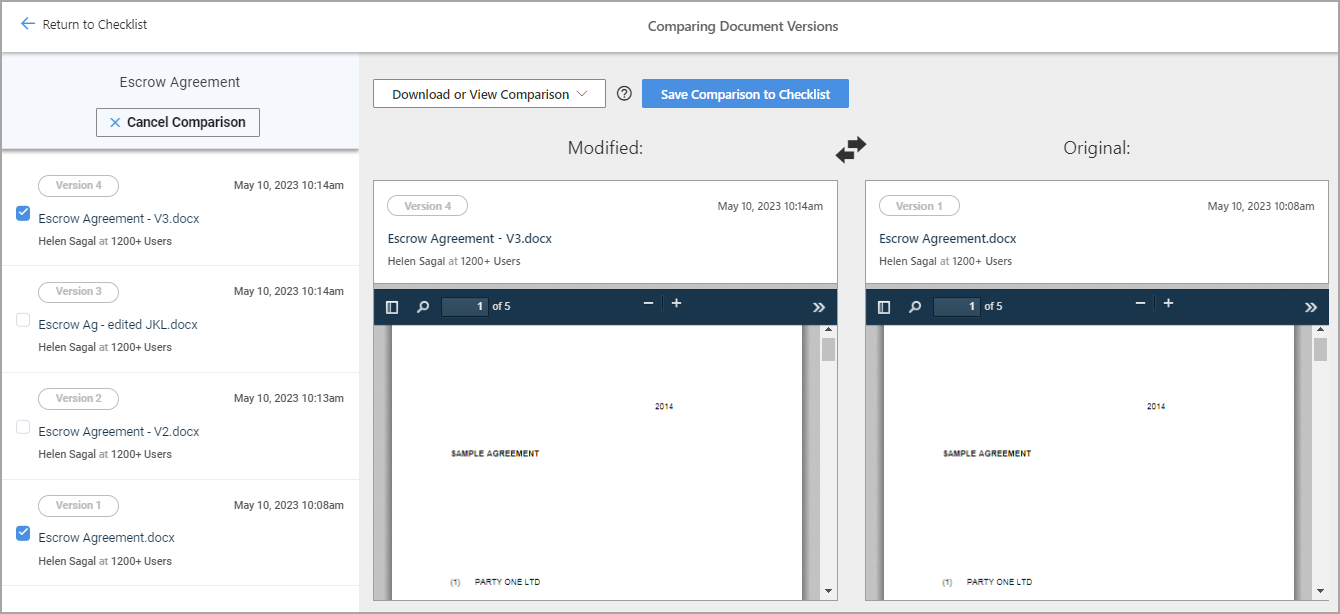Toggle the sidebar panel in the Modified viewer
The width and height of the screenshot is (1340, 614).
[x=392, y=306]
